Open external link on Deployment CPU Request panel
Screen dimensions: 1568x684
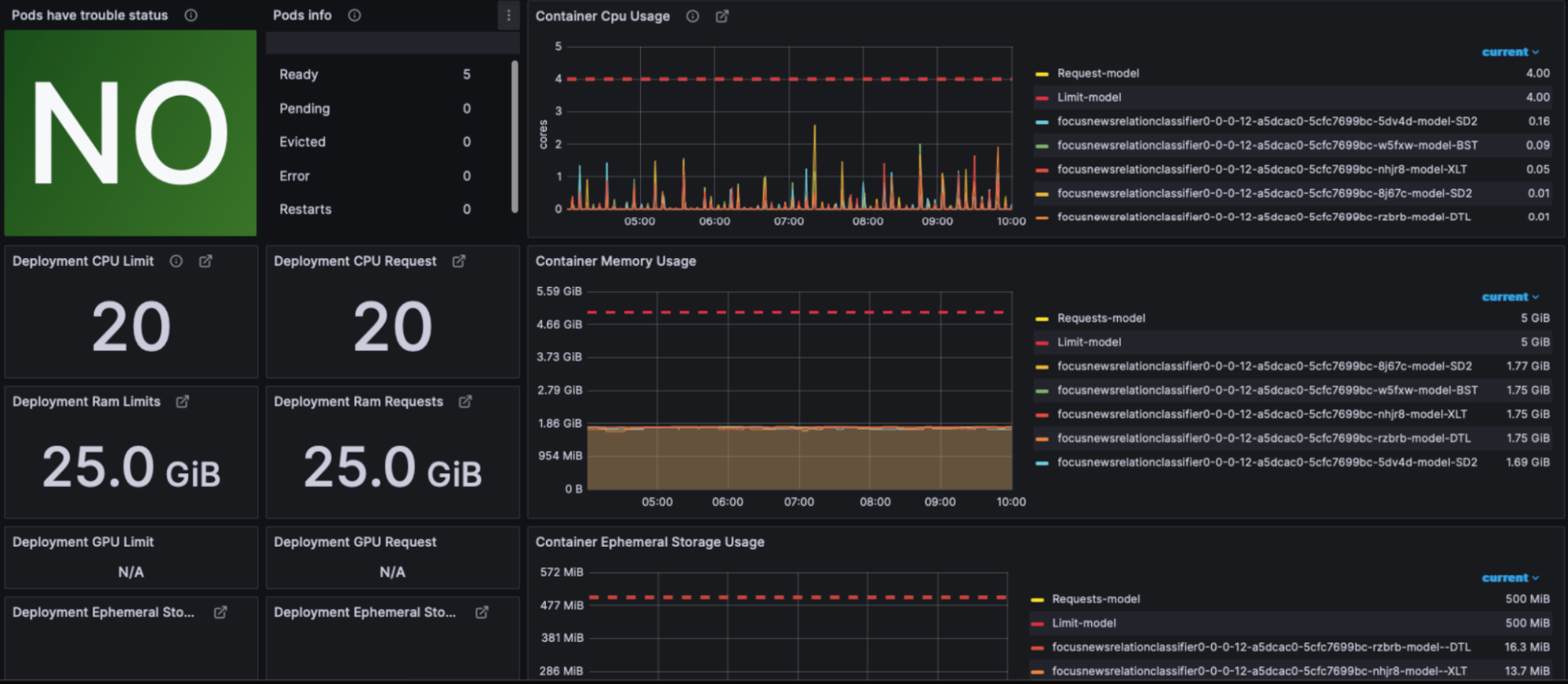pos(459,261)
